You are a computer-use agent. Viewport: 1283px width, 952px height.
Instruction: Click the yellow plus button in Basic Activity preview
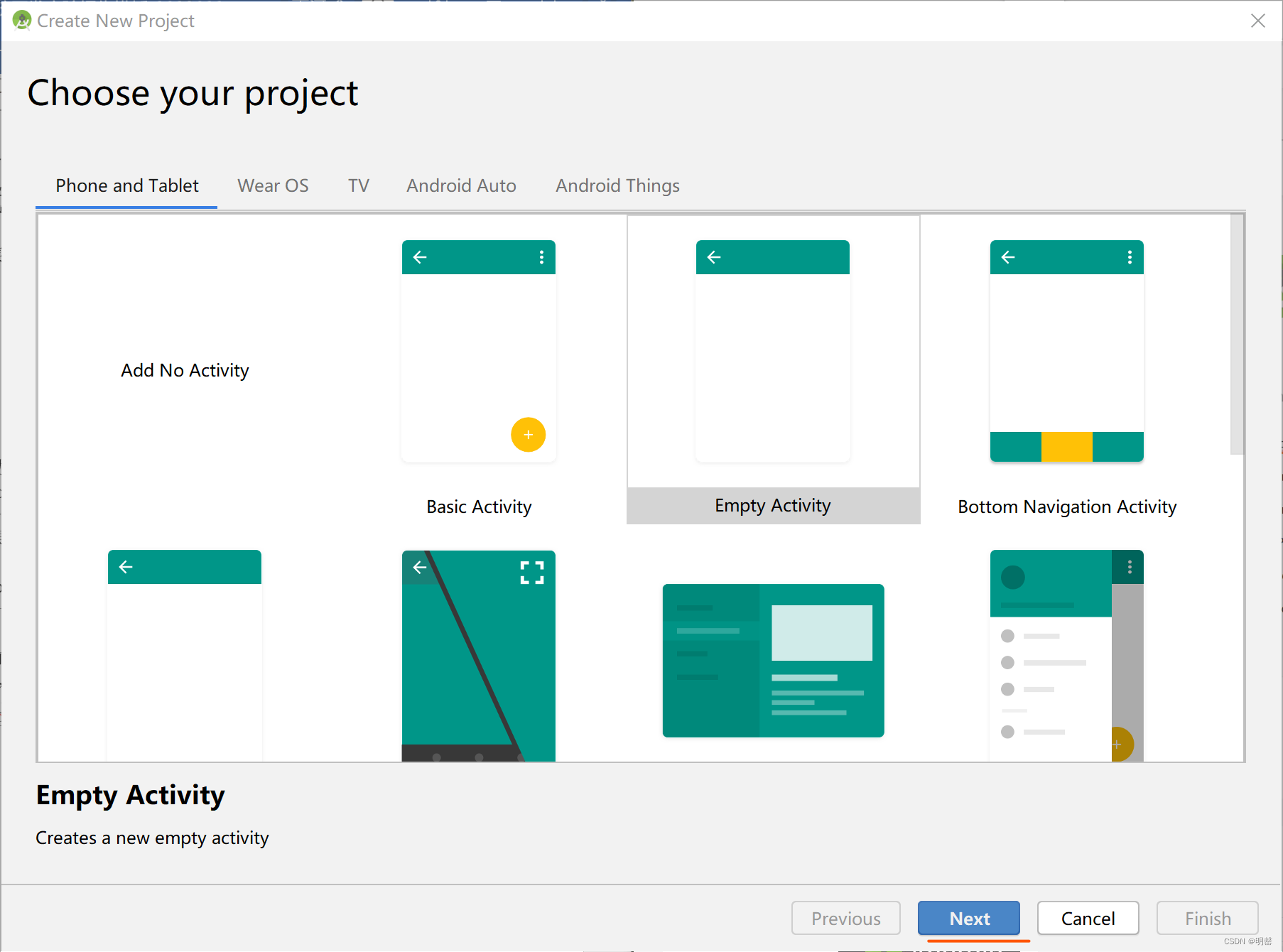pos(529,435)
